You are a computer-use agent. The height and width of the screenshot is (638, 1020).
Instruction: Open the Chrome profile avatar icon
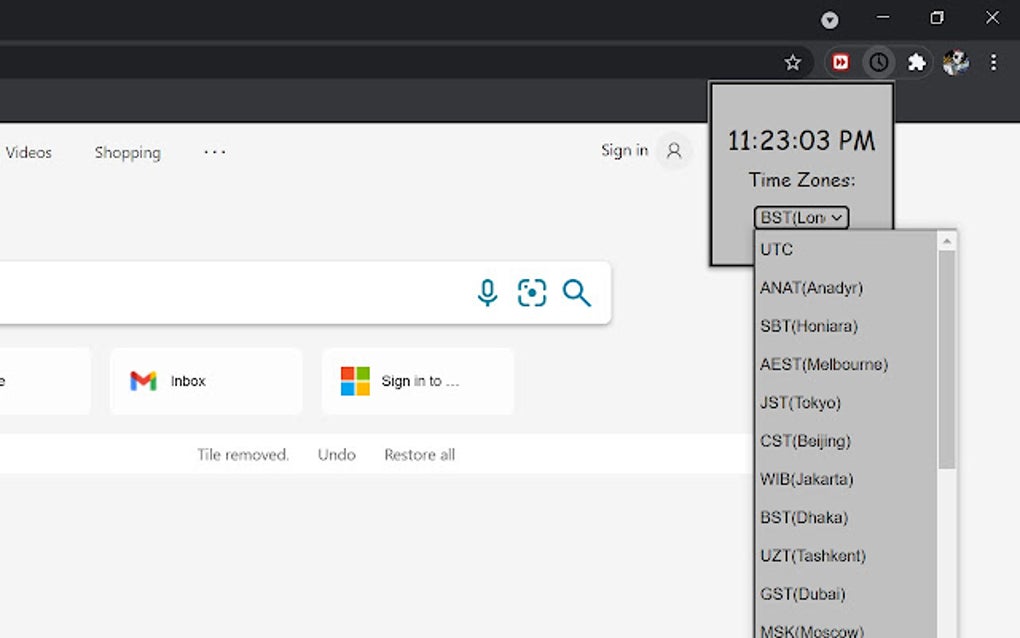pyautogui.click(x=955, y=62)
